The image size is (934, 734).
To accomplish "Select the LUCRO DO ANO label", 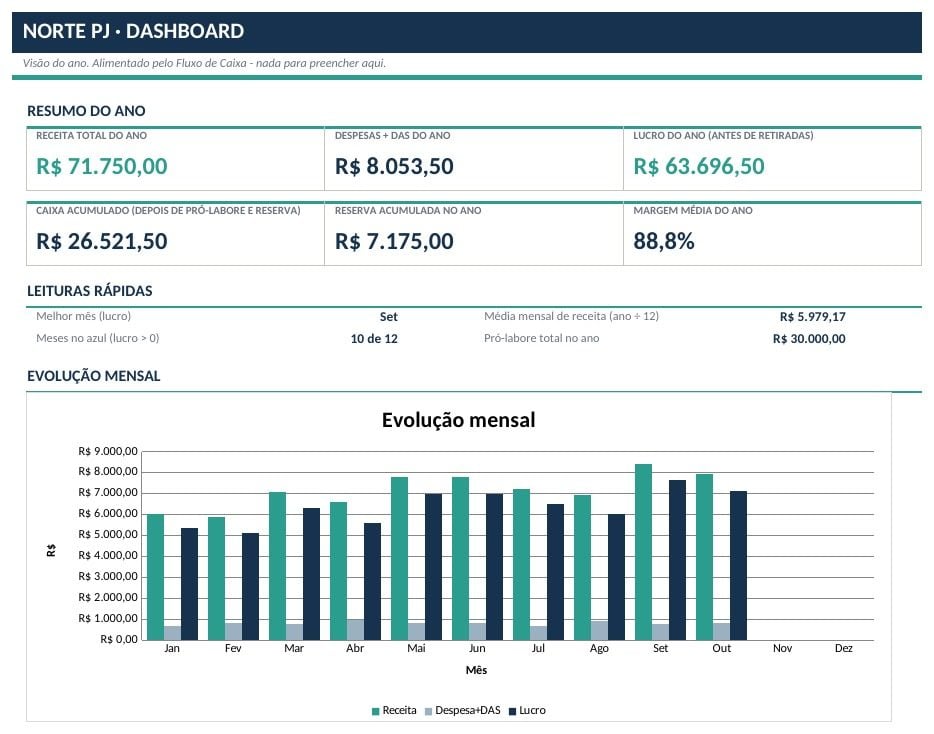I will point(723,135).
